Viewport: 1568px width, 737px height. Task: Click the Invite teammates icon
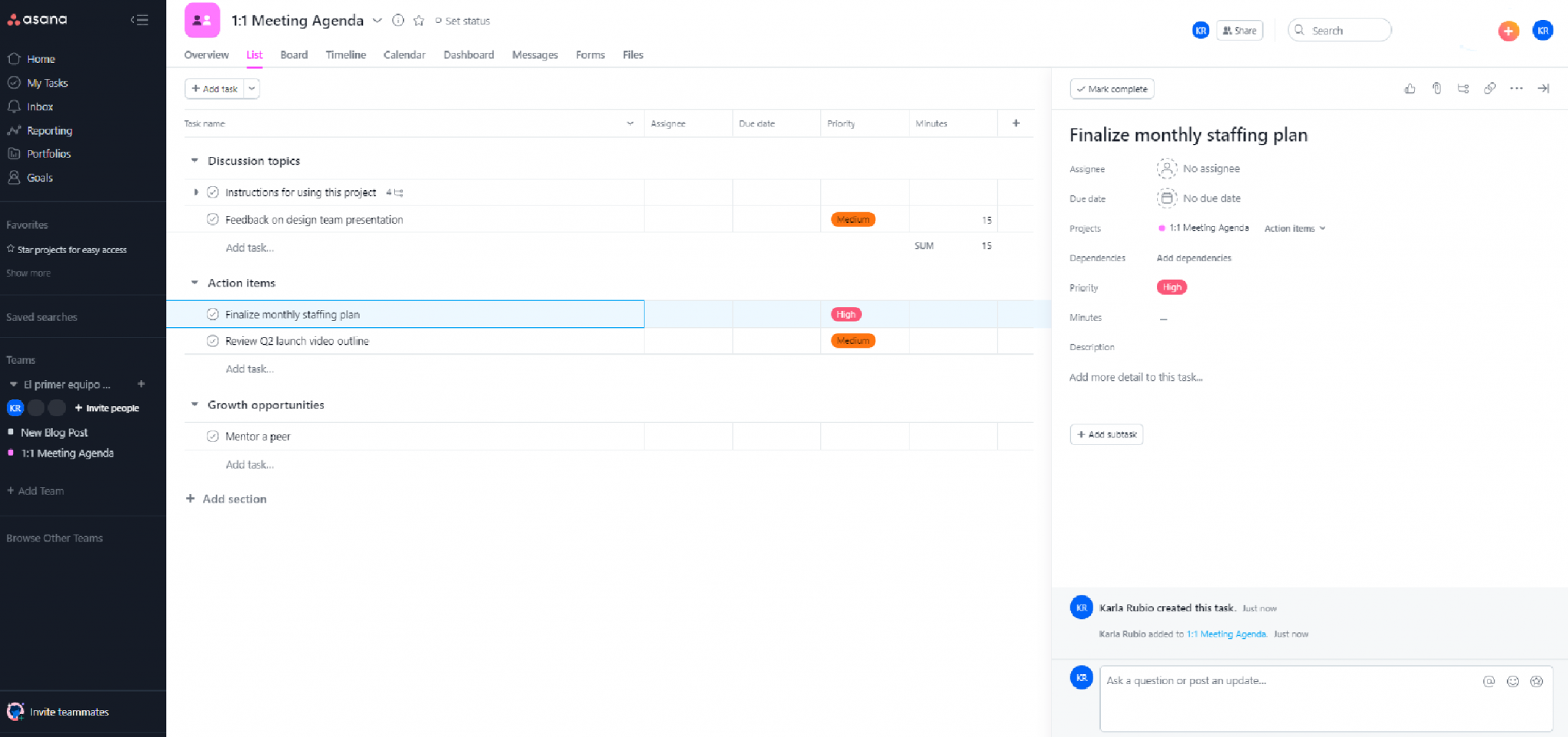tap(15, 712)
